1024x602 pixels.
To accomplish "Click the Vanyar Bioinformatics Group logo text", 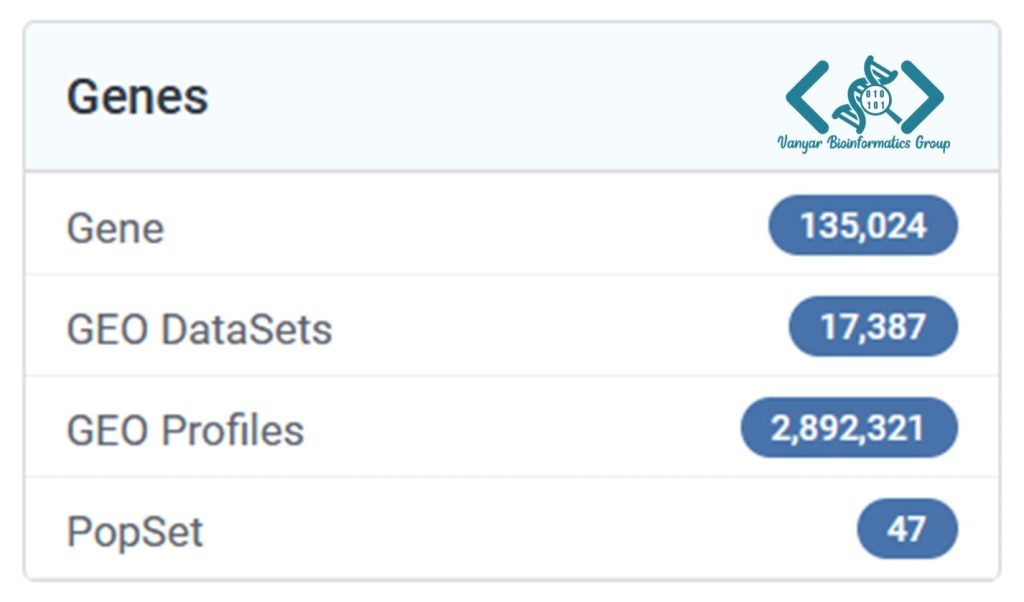I will pyautogui.click(x=863, y=143).
